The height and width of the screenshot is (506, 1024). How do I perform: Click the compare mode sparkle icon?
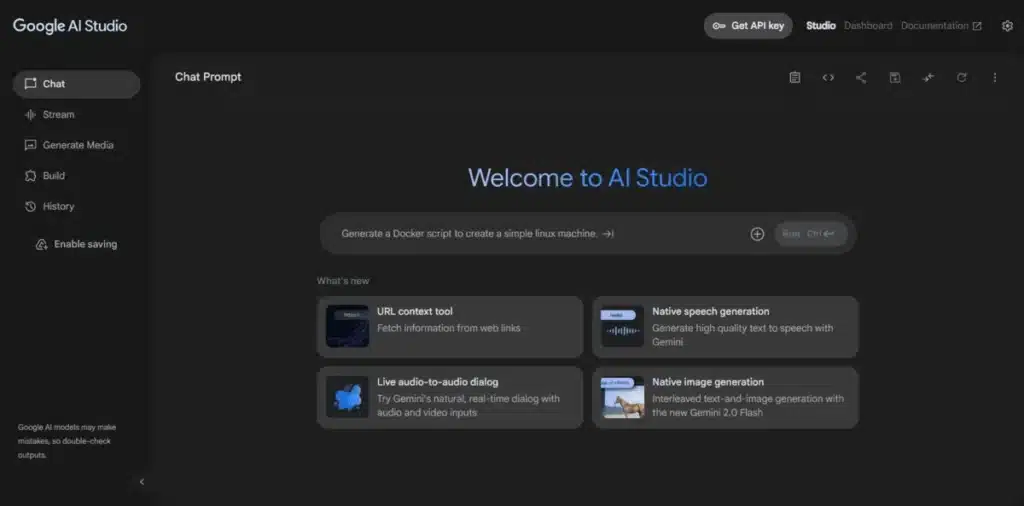[x=928, y=78]
